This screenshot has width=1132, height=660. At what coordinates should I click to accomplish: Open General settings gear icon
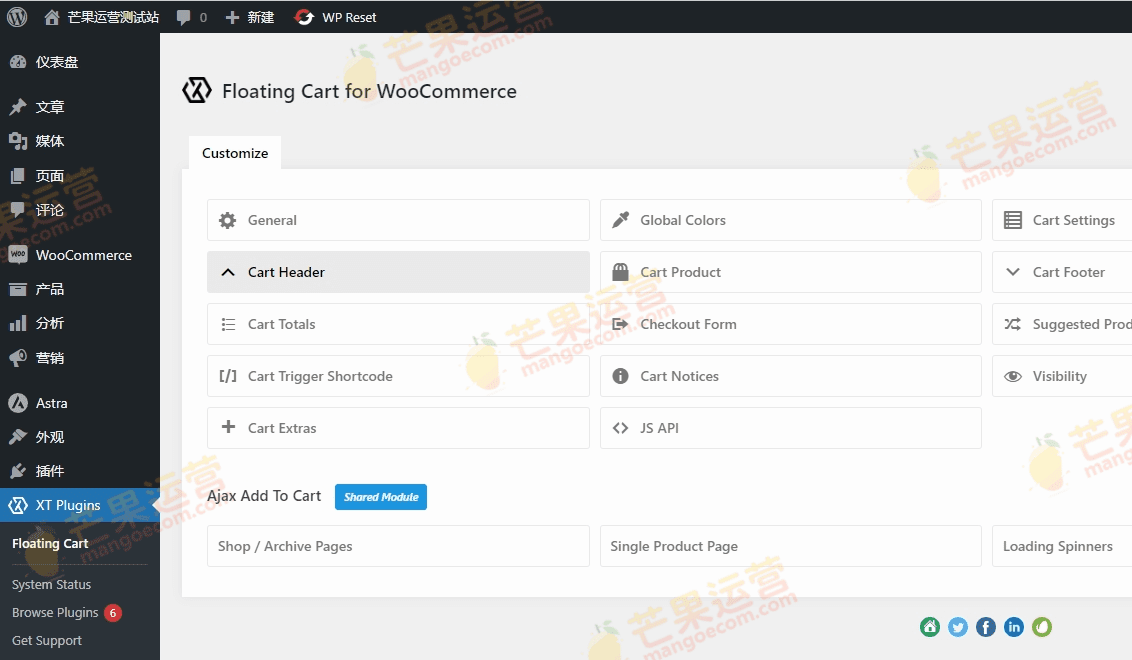227,220
